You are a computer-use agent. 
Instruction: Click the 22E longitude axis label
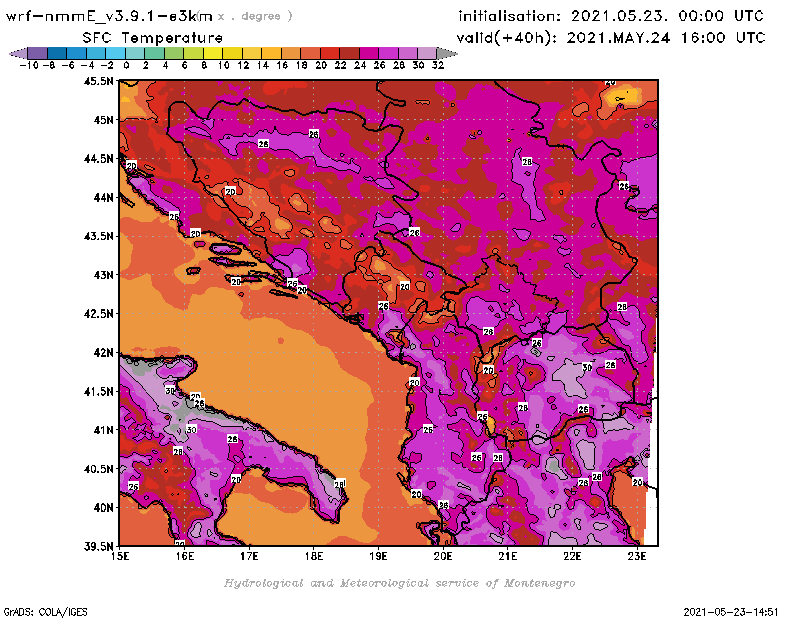pos(572,557)
